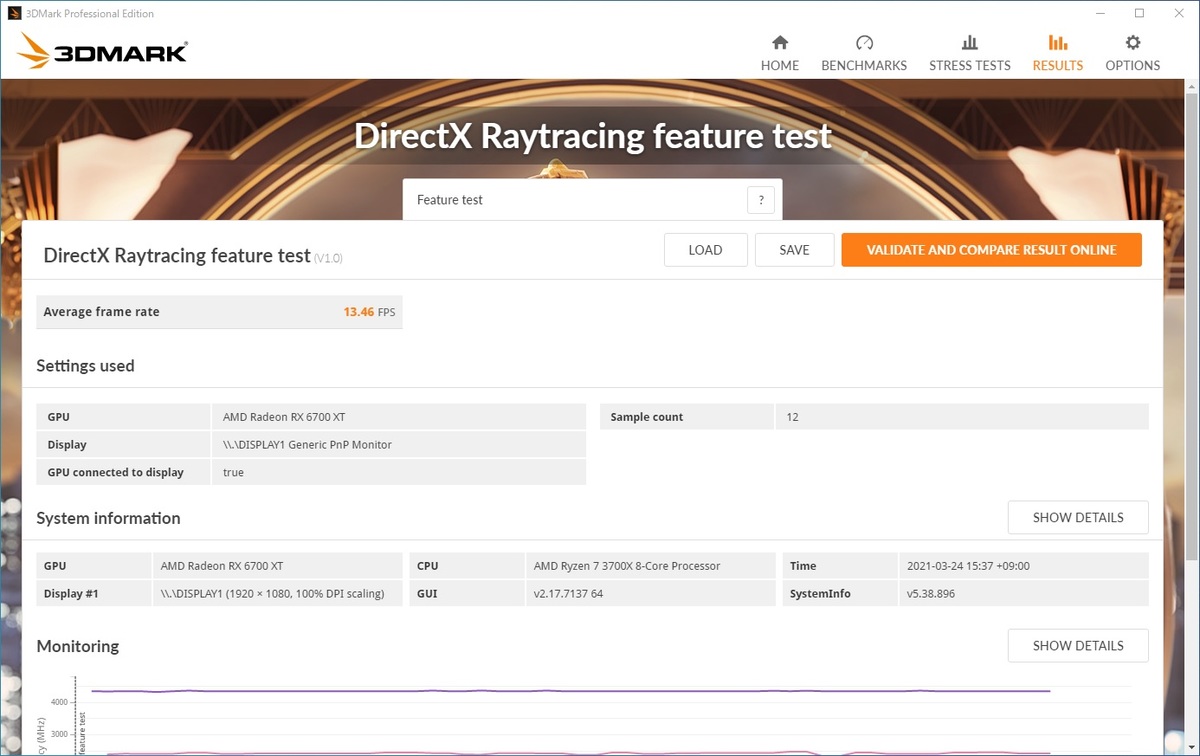
Task: Click AMD Radeon RX 6700 XT under Settings used
Action: pyautogui.click(x=284, y=417)
